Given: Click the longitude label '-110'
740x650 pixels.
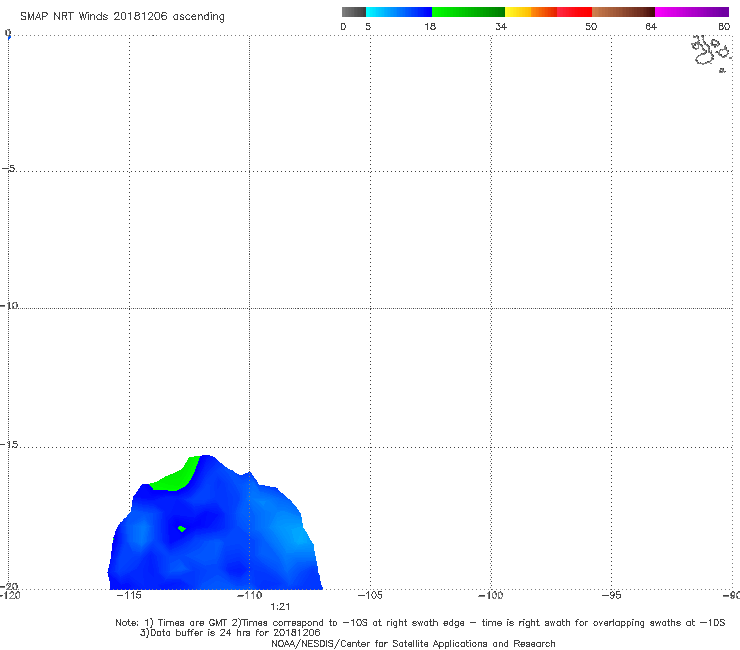Looking at the screenshot, I should coord(249,595).
